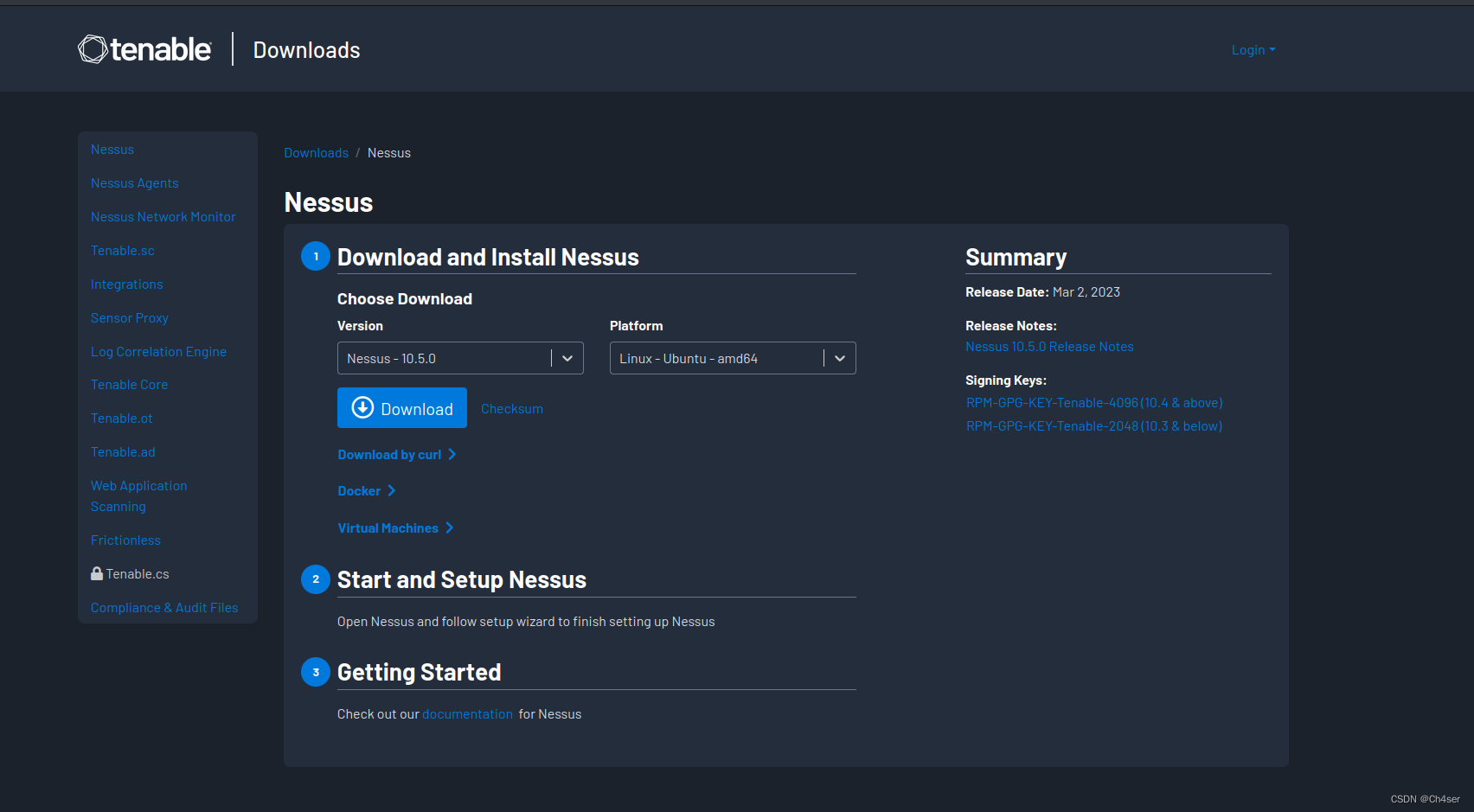Click the lock icon beside Tenable.cs

coord(97,573)
